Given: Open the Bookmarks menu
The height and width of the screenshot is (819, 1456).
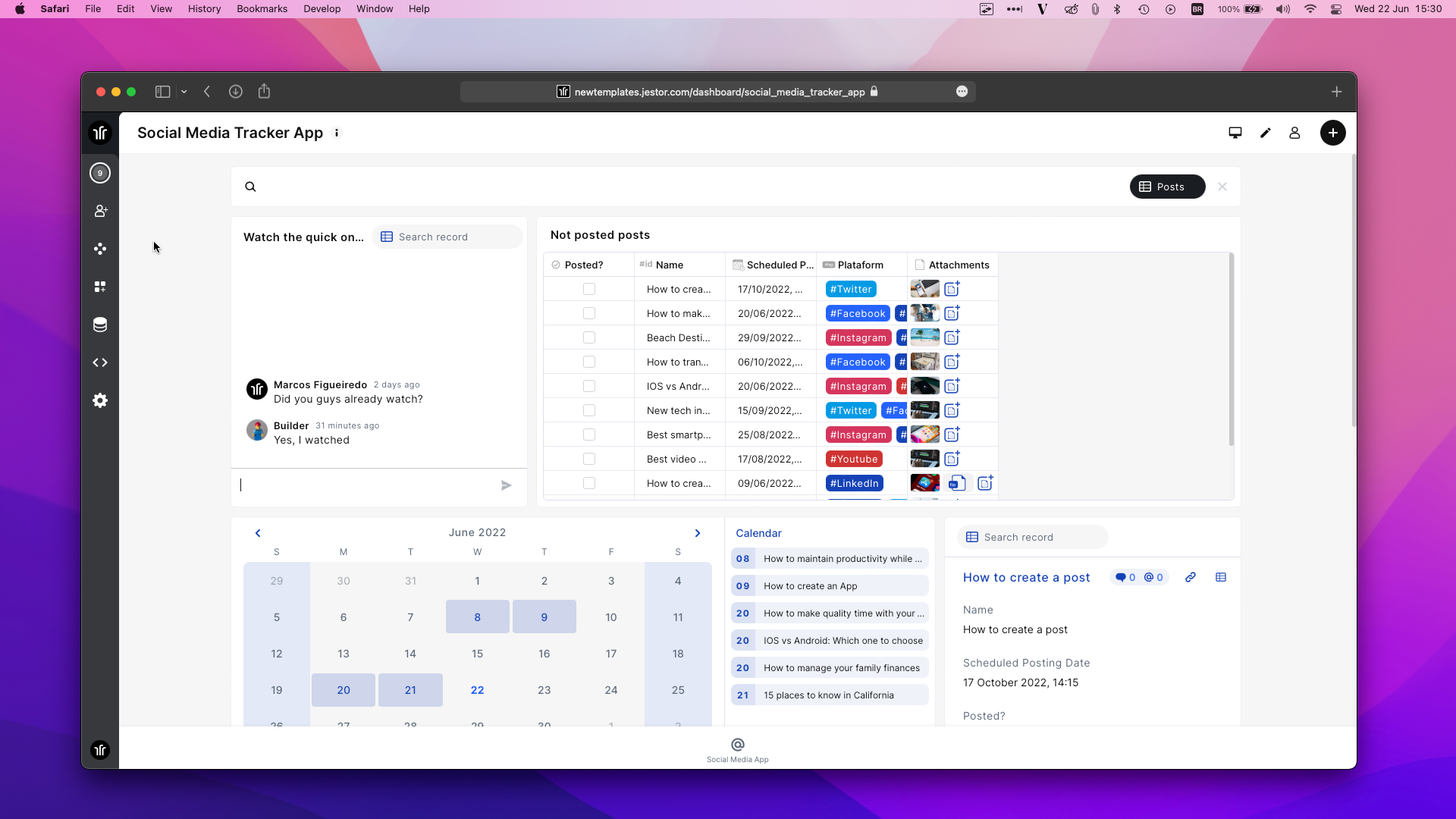Looking at the screenshot, I should tap(262, 9).
